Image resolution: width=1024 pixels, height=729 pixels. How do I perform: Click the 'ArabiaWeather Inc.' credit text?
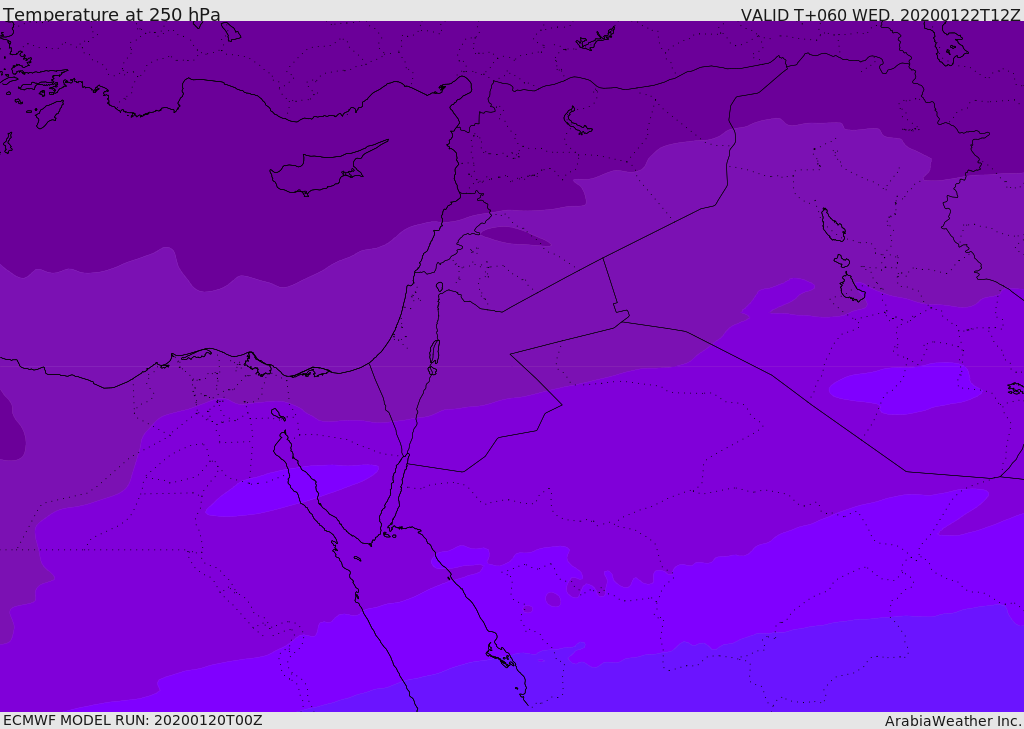tap(953, 721)
